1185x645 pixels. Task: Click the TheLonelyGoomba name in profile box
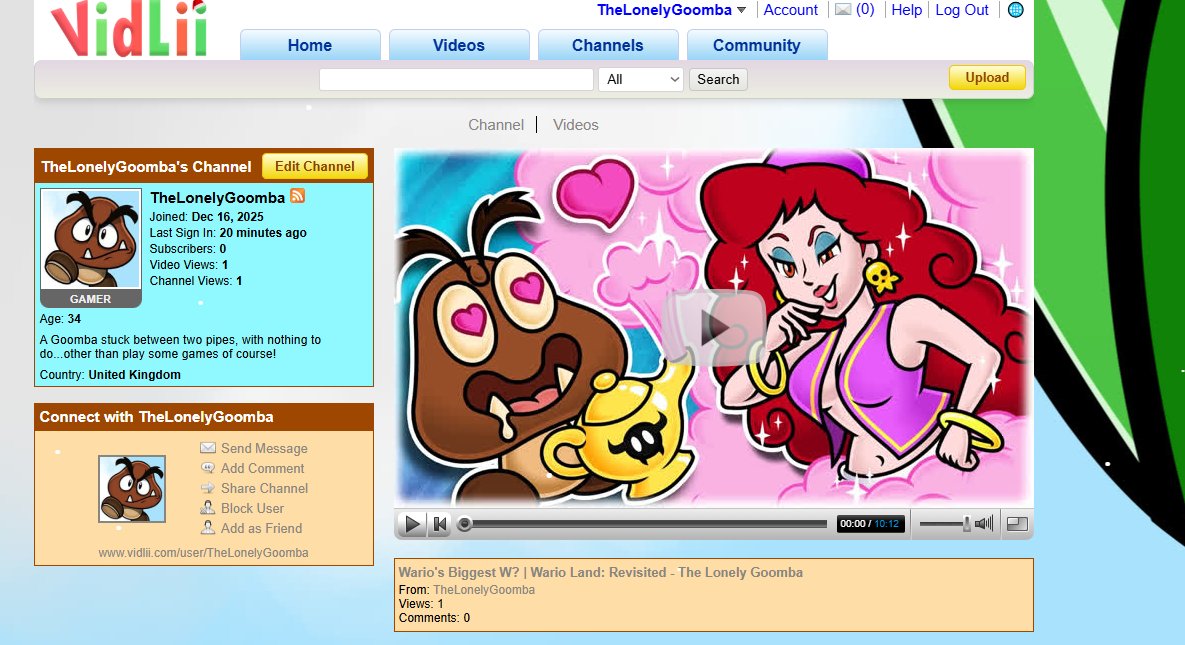[217, 197]
